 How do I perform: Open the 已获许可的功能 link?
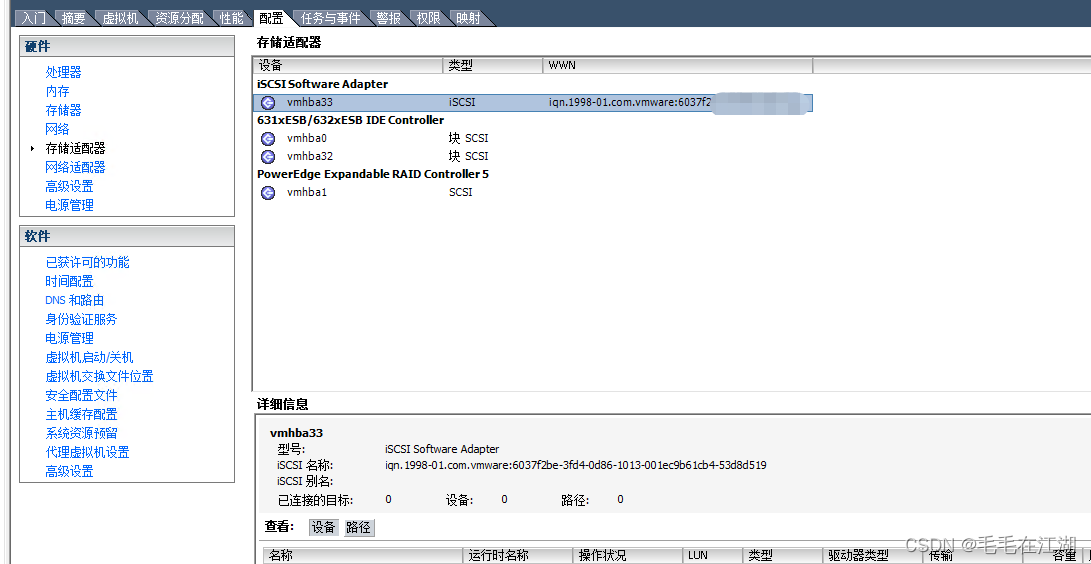87,262
